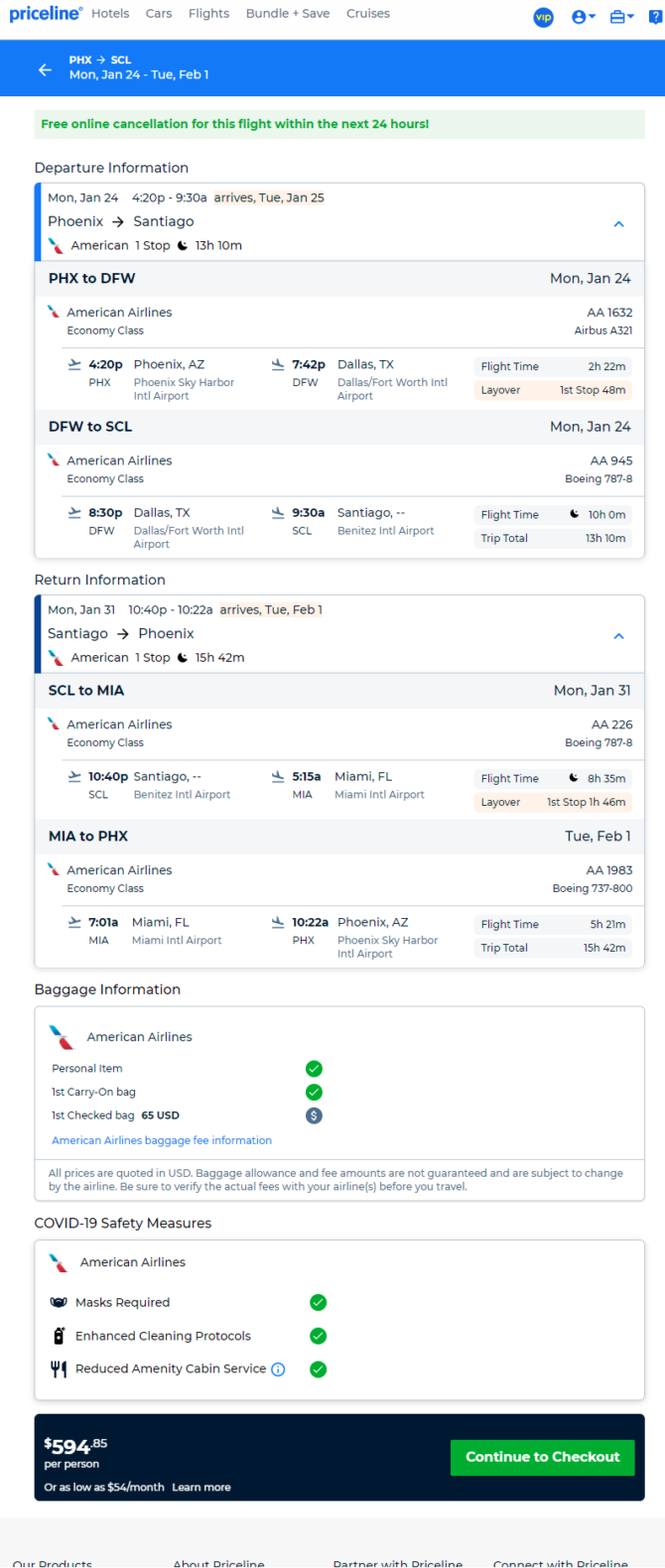
Task: Click the American Airlines logo in Baggage Information
Action: click(x=62, y=1037)
